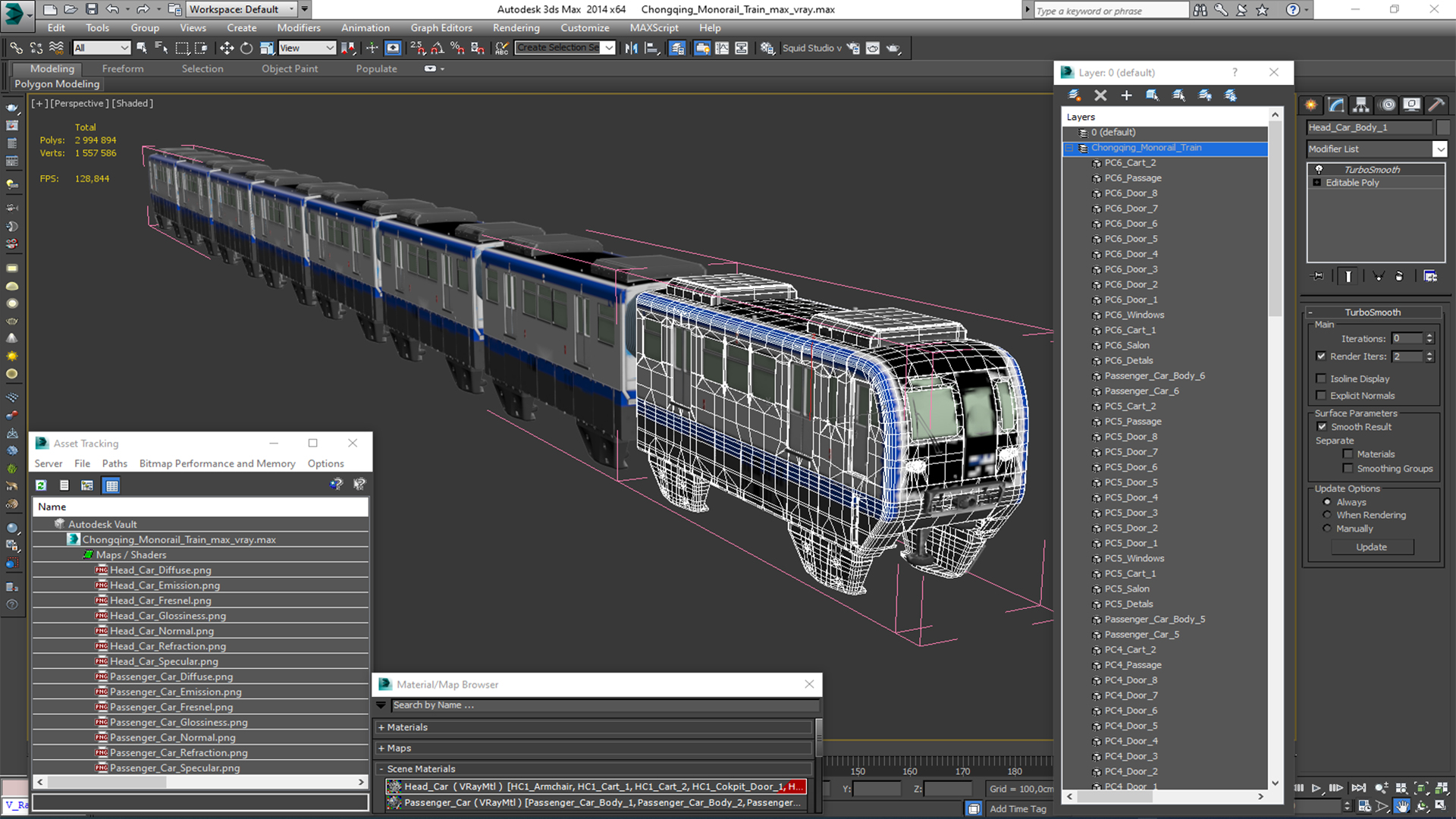Select the Move transform tool
The height and width of the screenshot is (819, 1456).
[226, 48]
